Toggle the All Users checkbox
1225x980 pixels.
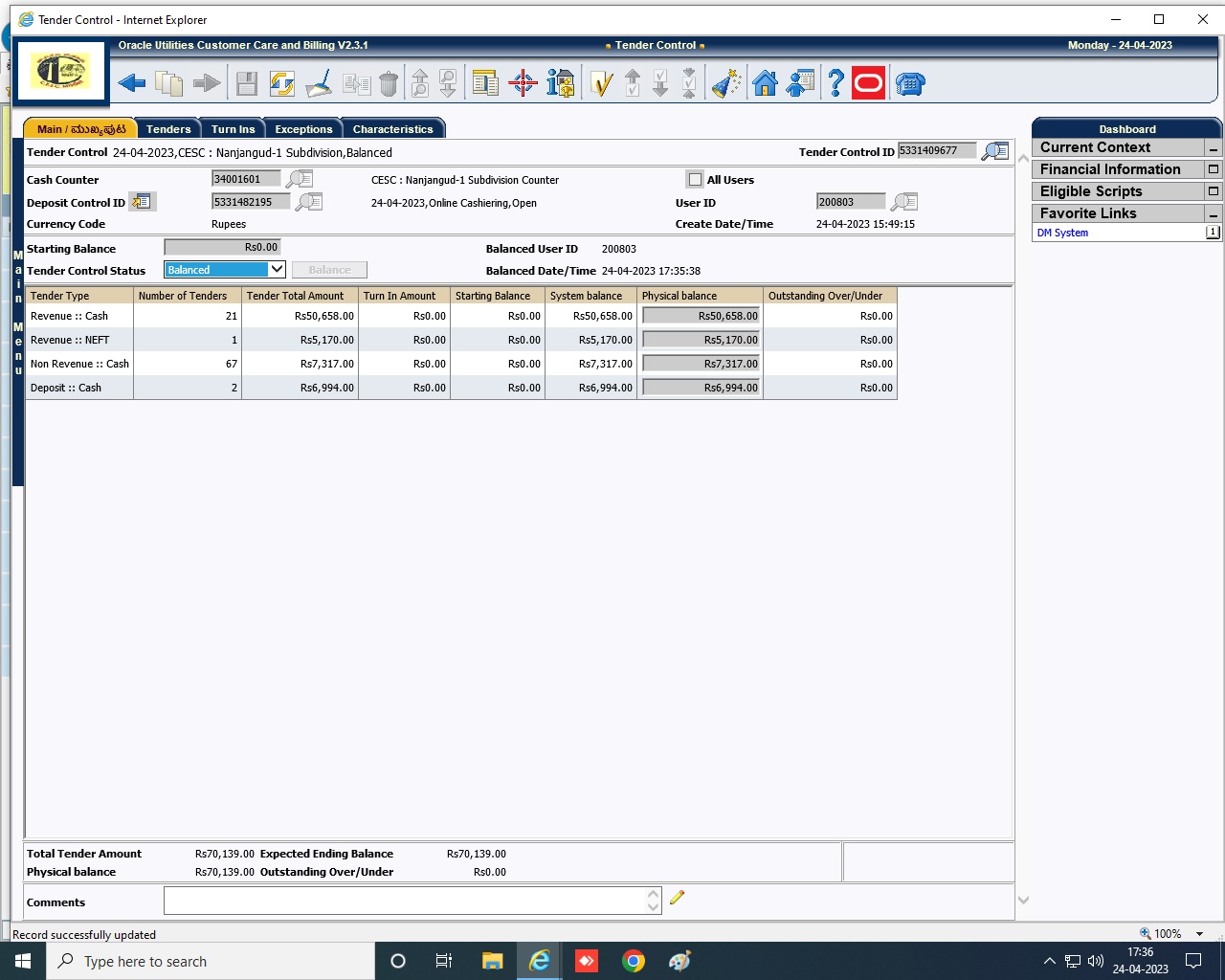695,179
